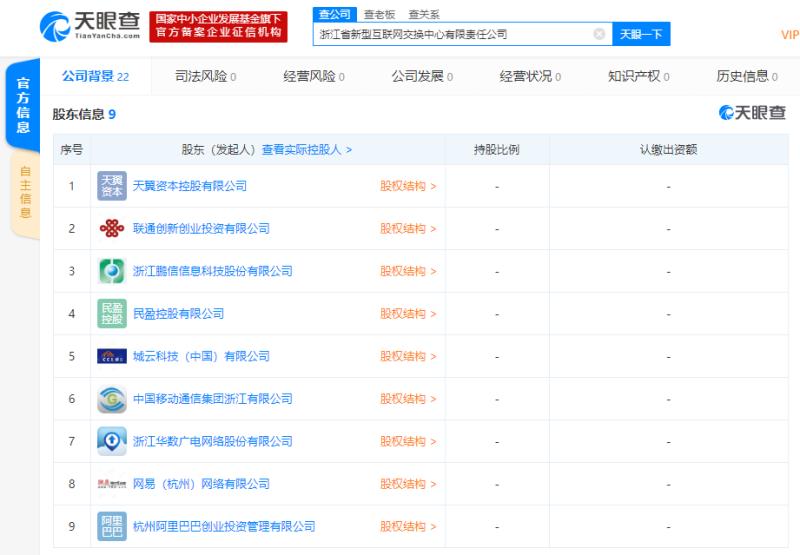Open 浙江鹏信信息科技股份有限公司 page
Screen dimensions: 800x555
[x=213, y=271]
